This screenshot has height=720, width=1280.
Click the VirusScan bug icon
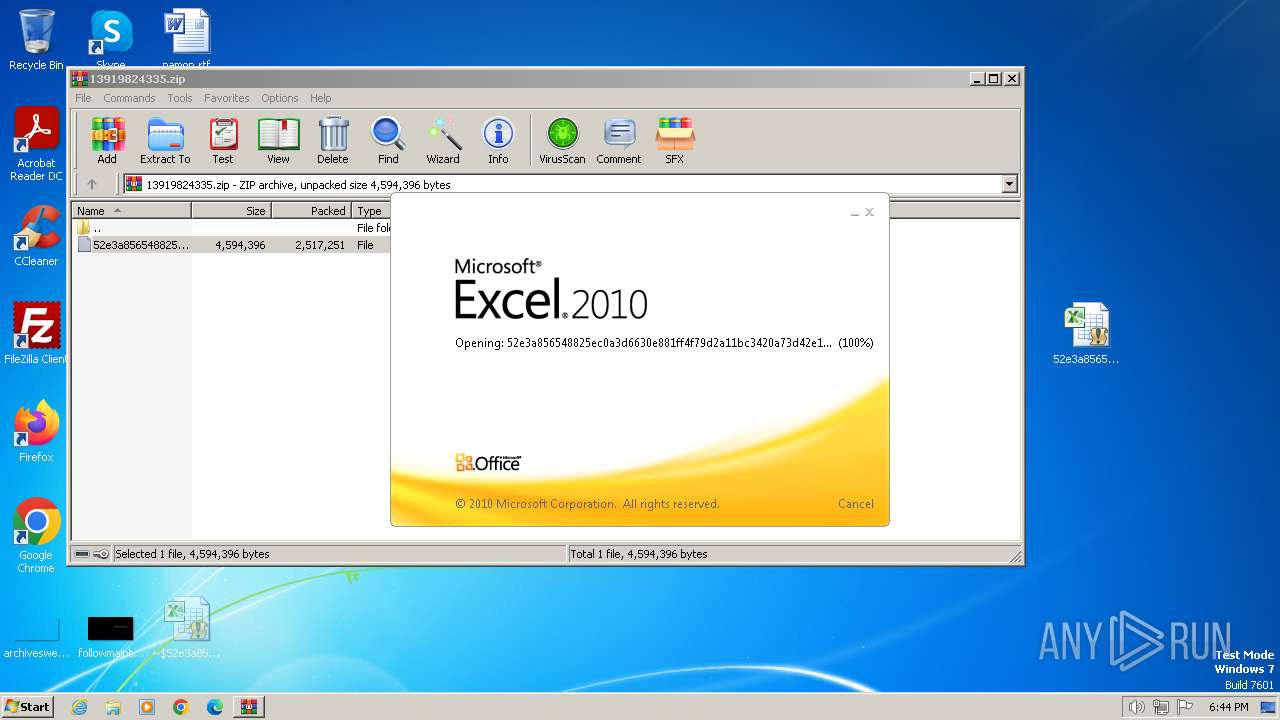[x=562, y=140]
